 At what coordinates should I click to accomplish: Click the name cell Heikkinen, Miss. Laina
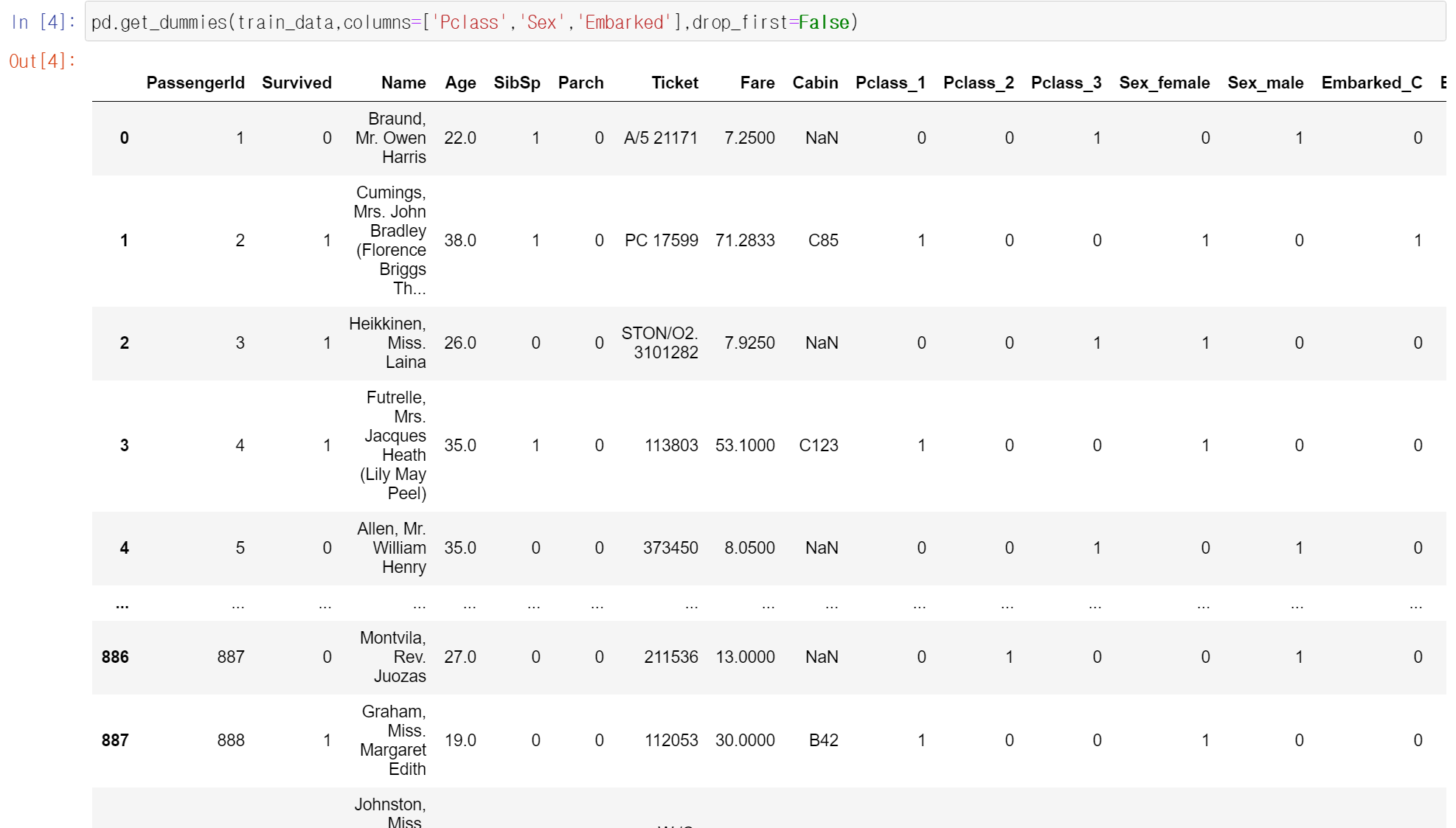(x=388, y=343)
